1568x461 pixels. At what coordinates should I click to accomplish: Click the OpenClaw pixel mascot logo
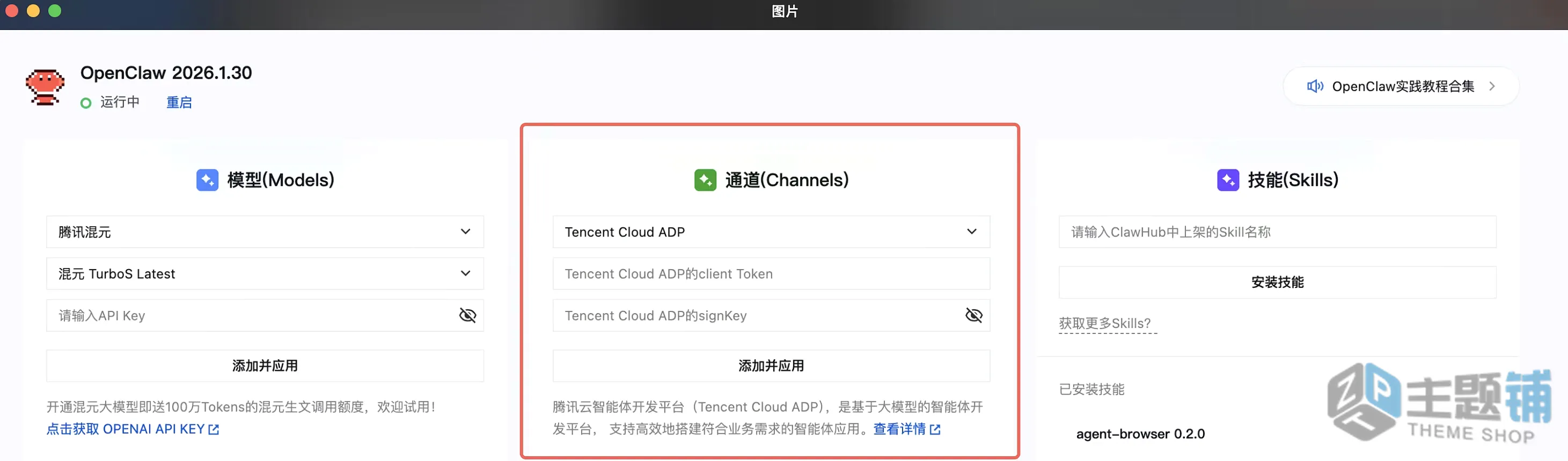click(45, 87)
